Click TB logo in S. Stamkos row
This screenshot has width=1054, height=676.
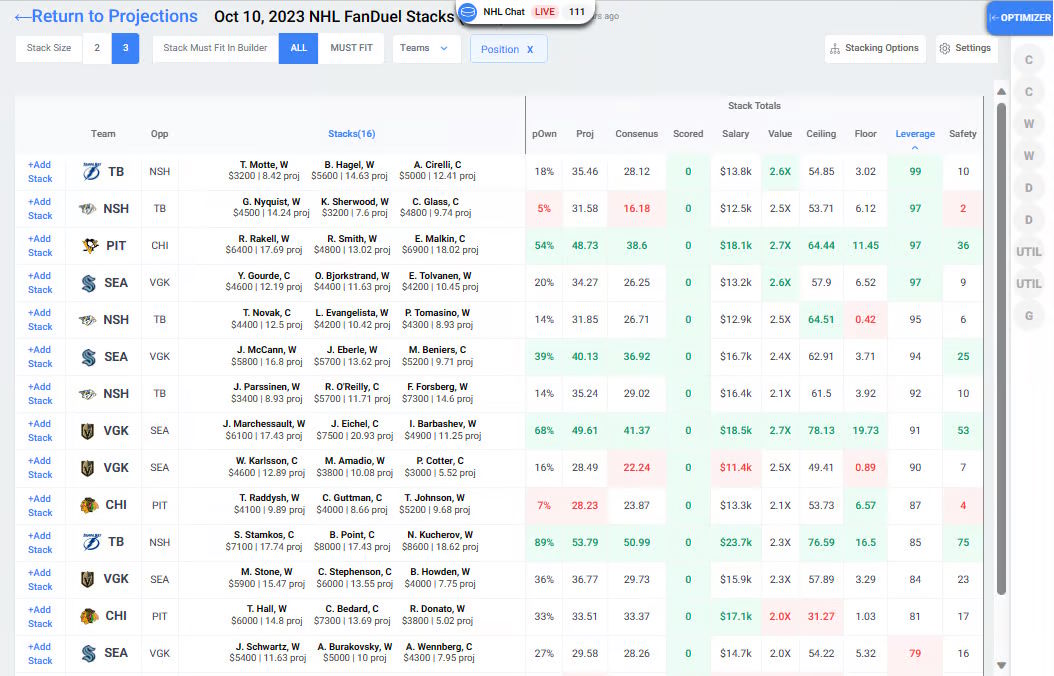tap(91, 542)
